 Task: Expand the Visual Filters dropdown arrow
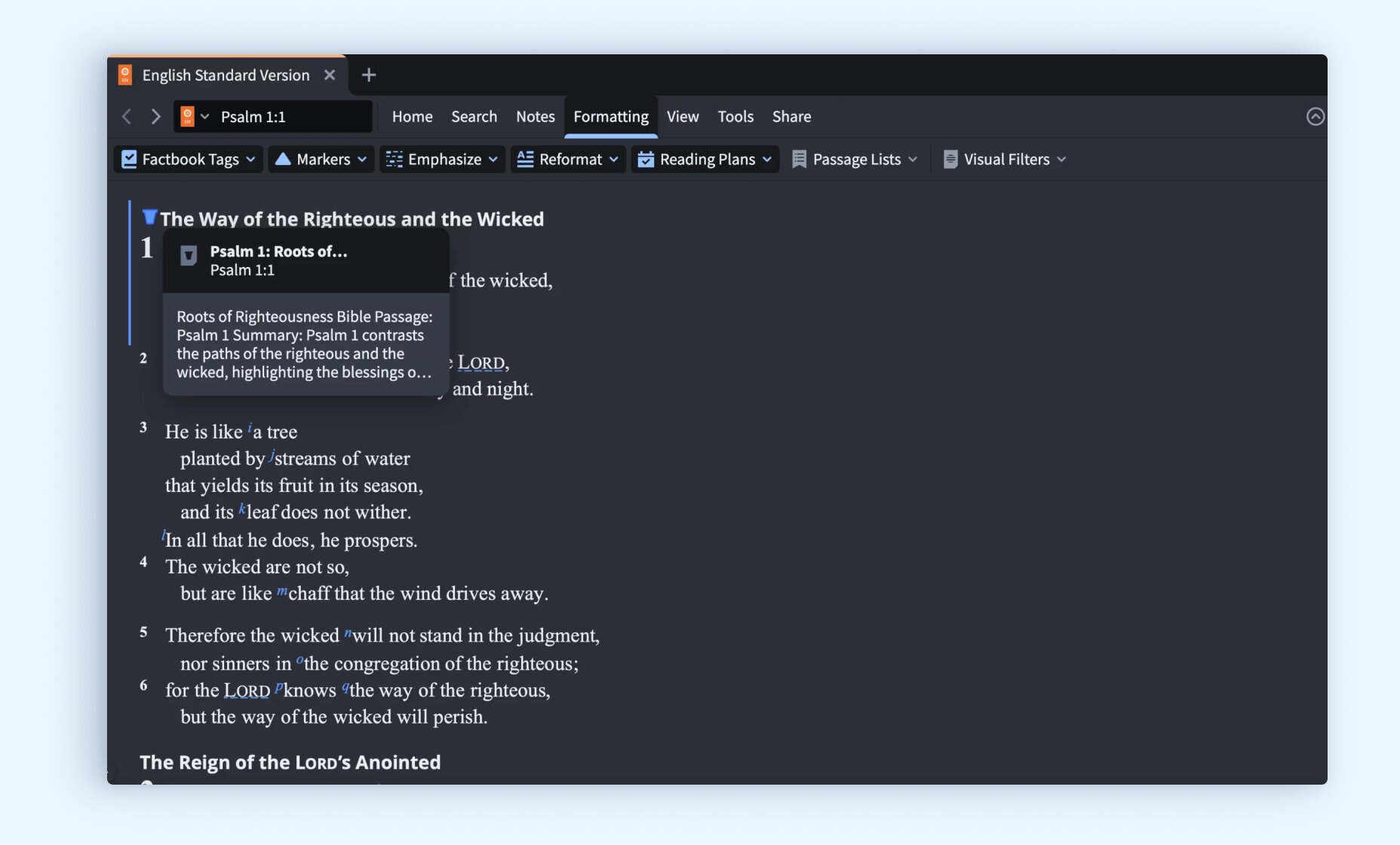(1062, 159)
